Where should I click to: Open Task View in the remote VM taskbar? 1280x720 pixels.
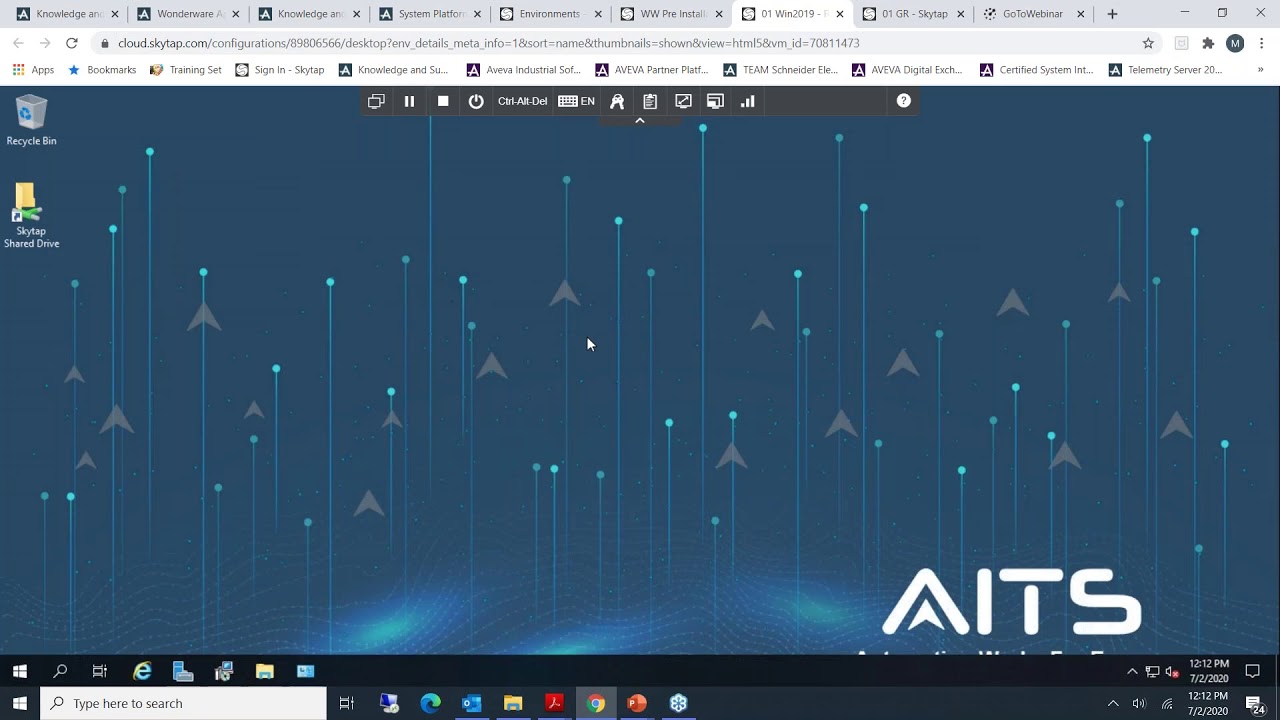tap(100, 671)
